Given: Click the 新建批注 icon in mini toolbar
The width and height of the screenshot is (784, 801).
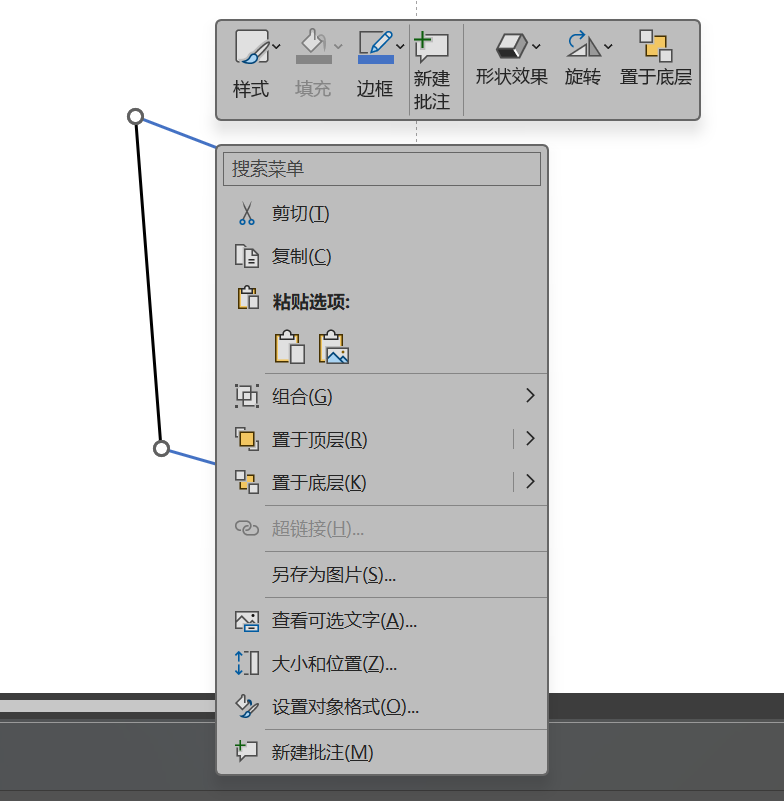Looking at the screenshot, I should tap(432, 47).
